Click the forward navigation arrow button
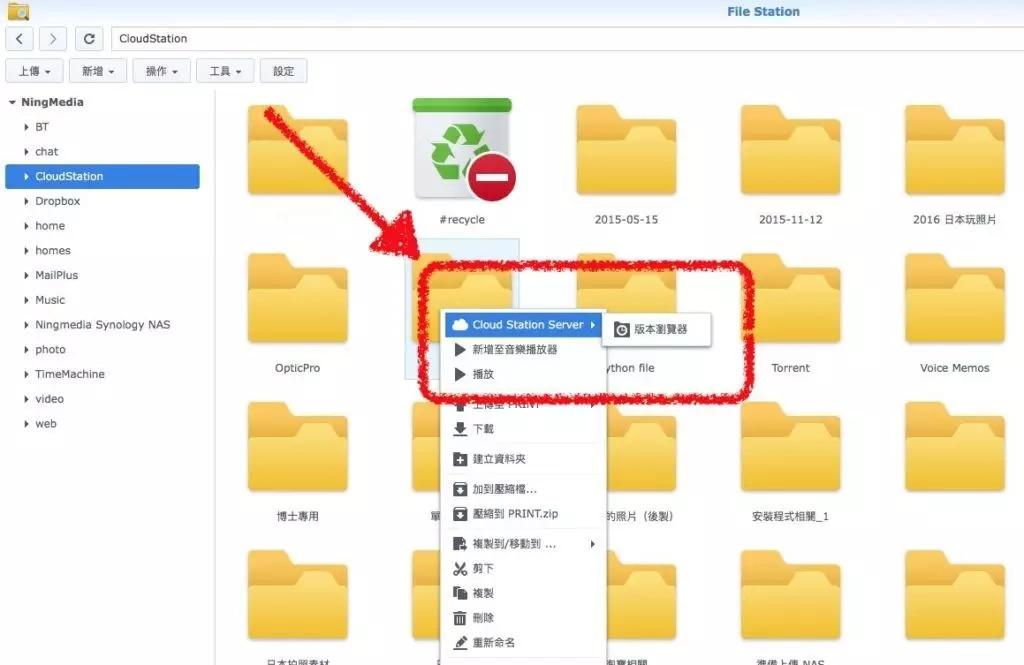1024x665 pixels. point(52,39)
